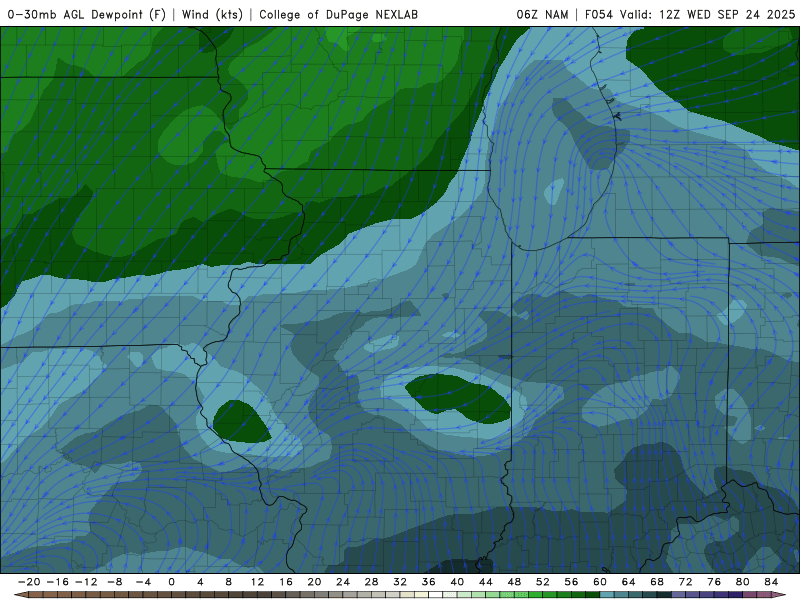Click the 48 value on the color scale

pyautogui.click(x=514, y=582)
